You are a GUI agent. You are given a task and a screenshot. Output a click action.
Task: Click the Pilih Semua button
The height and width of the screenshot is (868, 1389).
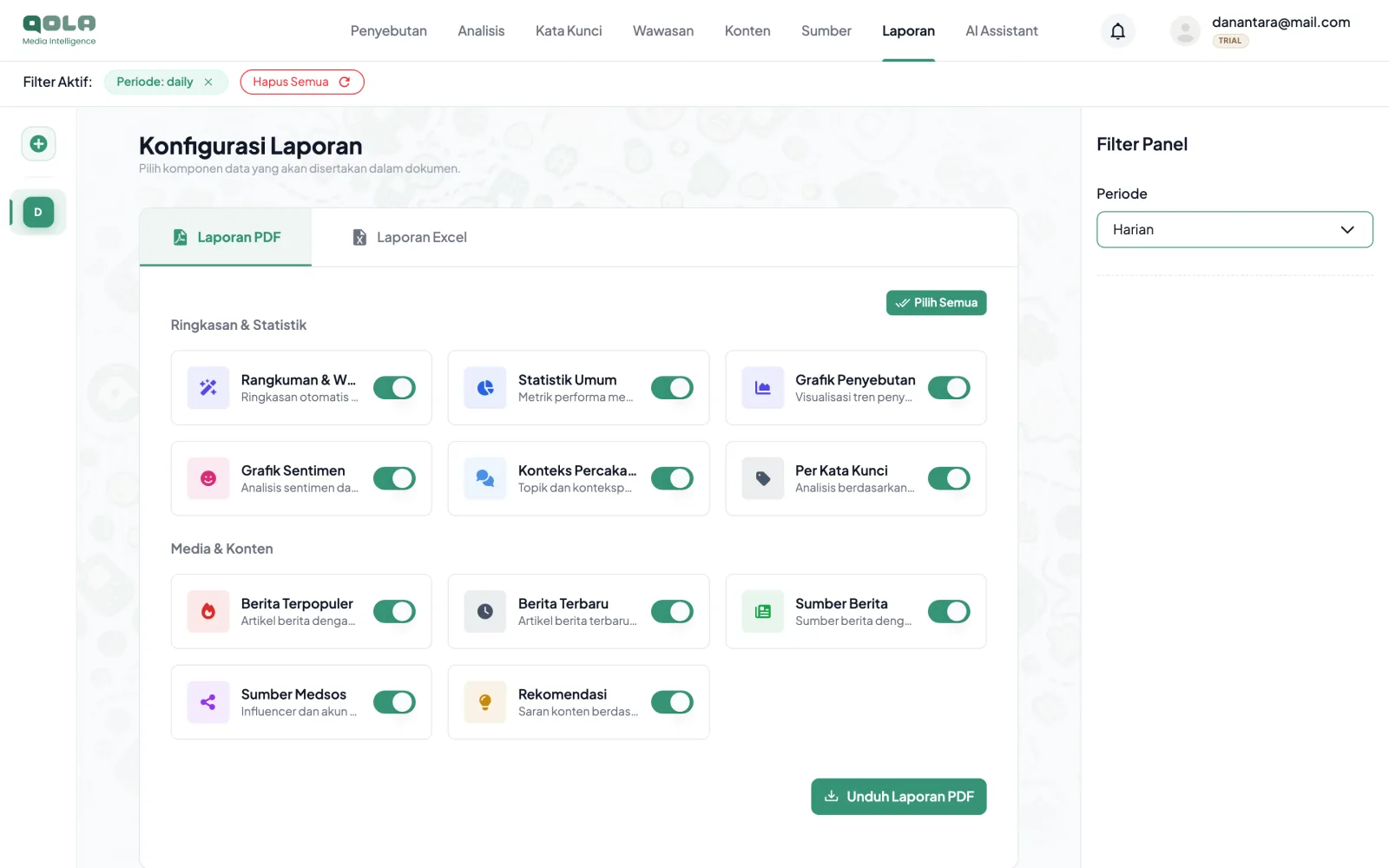click(936, 303)
